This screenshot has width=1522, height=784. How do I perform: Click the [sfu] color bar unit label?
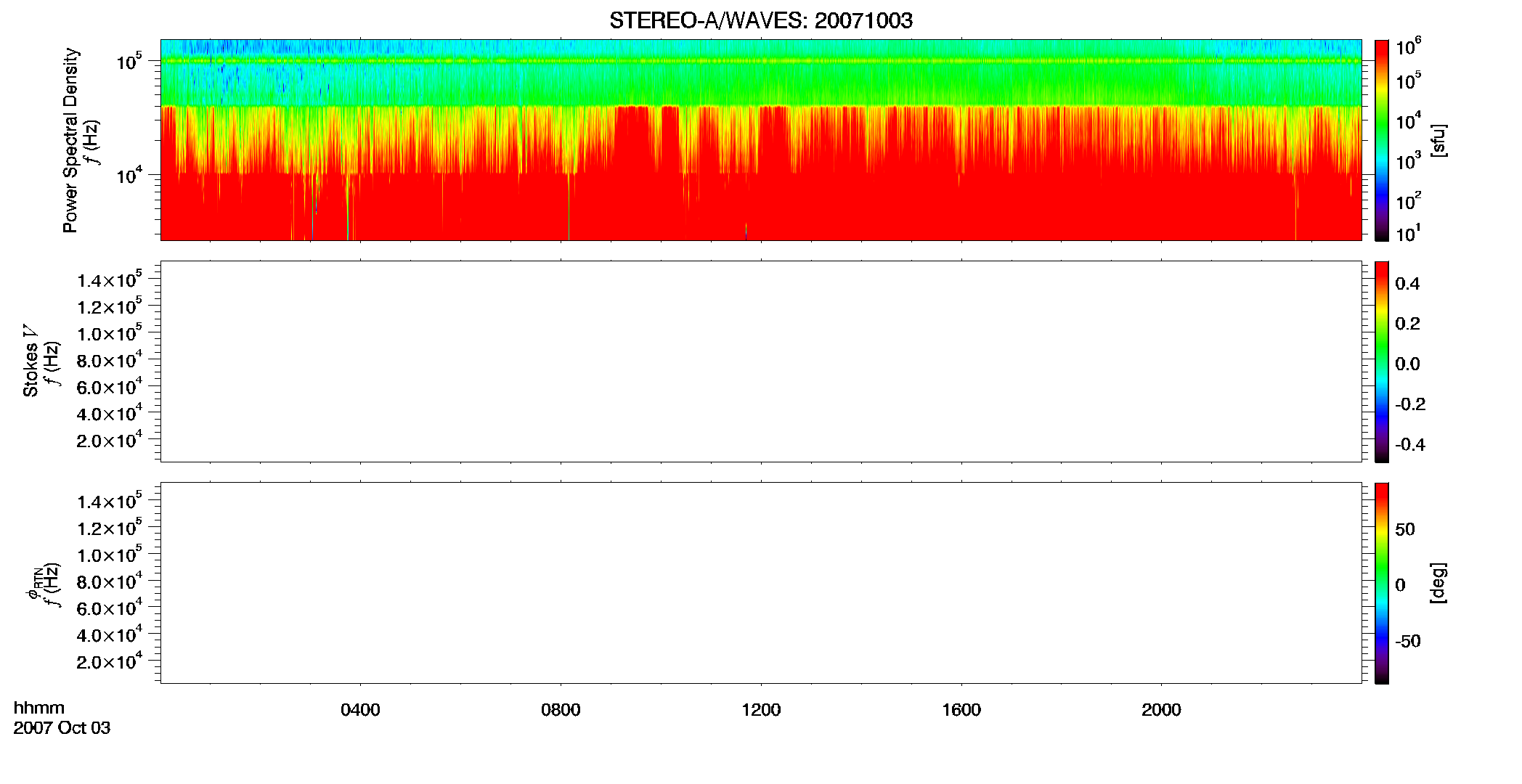[1438, 140]
